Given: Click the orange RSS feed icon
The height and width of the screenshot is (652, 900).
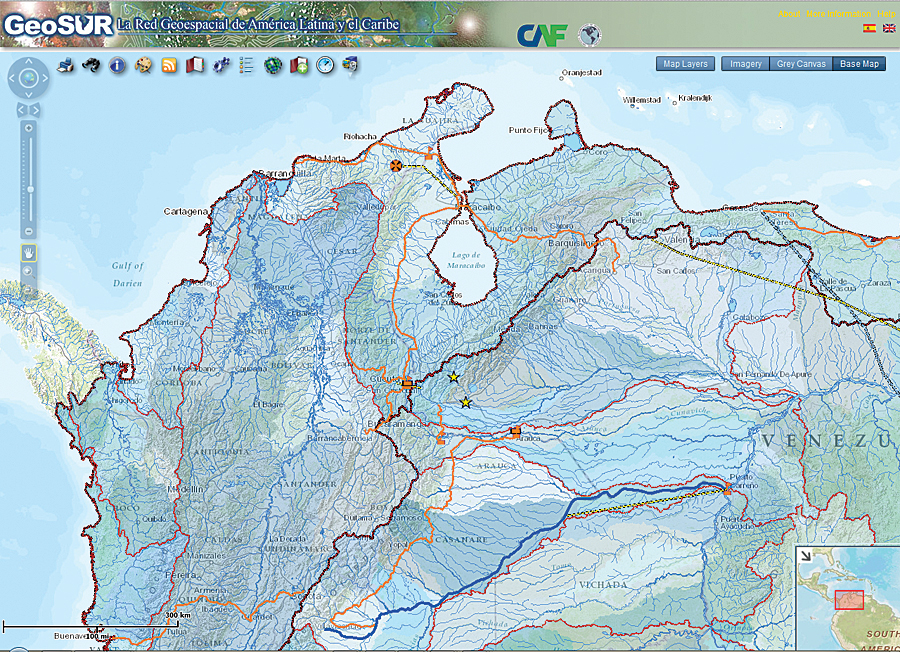Looking at the screenshot, I should 169,65.
